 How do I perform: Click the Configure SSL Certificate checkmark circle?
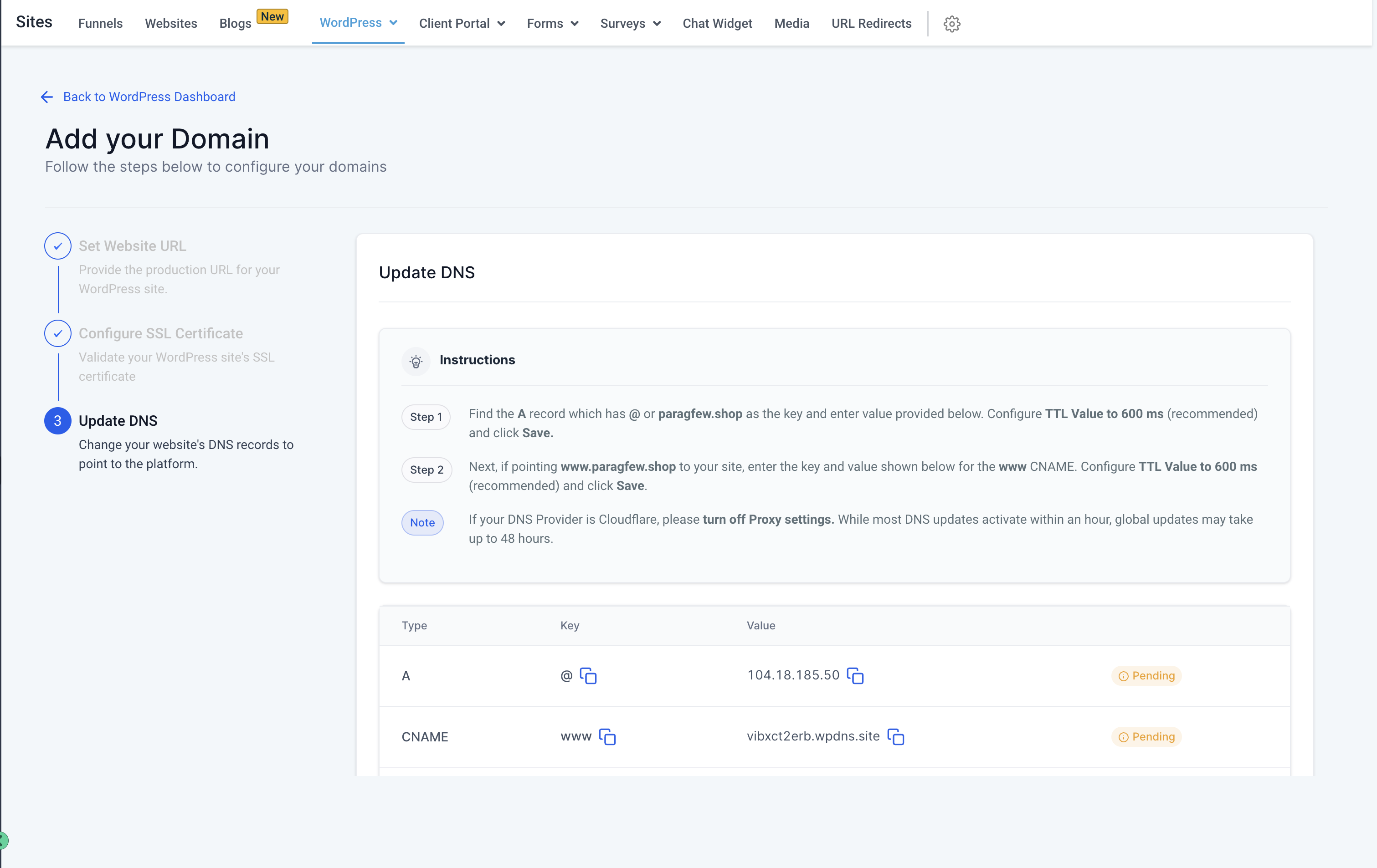point(58,333)
